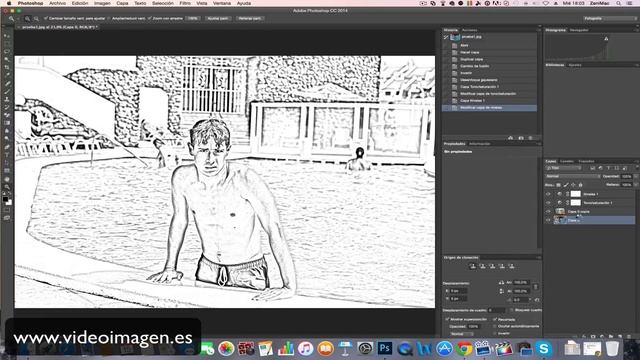The width and height of the screenshot is (640, 360).
Task: Click the 'Rellenar pant.' button
Action: [249, 18]
